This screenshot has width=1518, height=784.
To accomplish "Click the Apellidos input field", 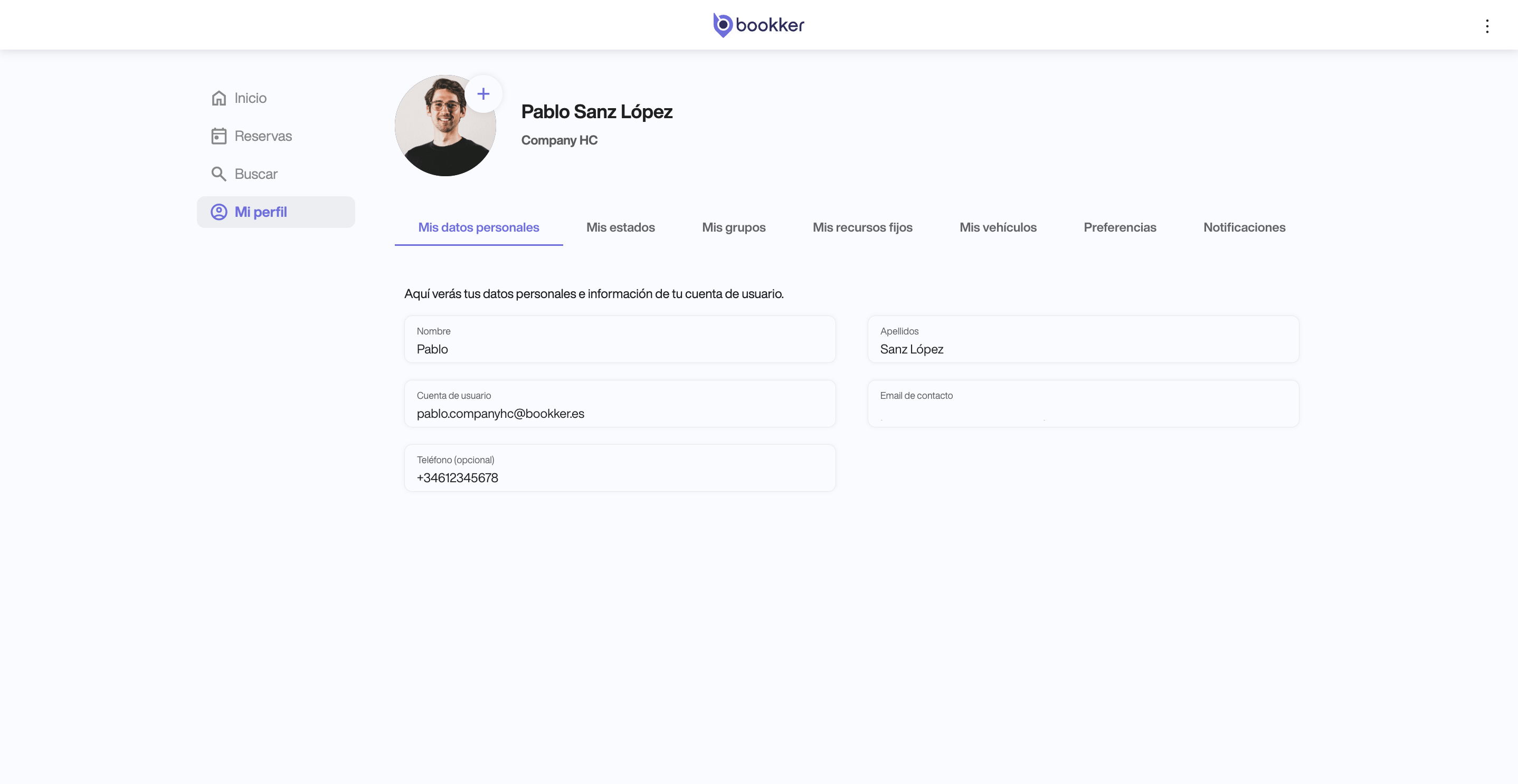I will 1083,348.
